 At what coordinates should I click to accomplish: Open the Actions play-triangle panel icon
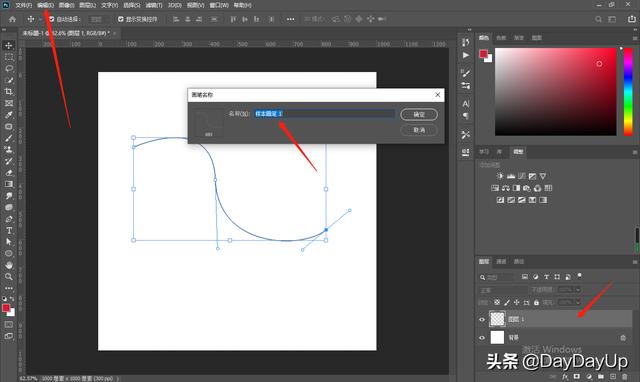(465, 55)
